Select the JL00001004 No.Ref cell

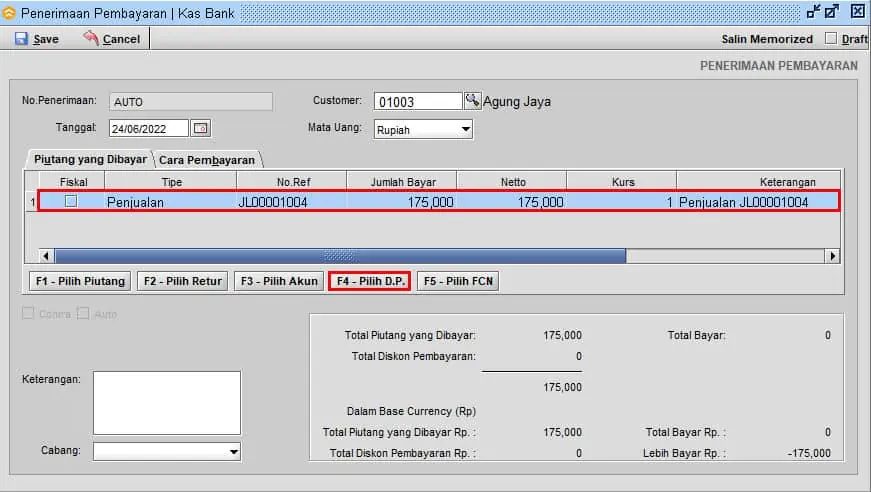(292, 202)
